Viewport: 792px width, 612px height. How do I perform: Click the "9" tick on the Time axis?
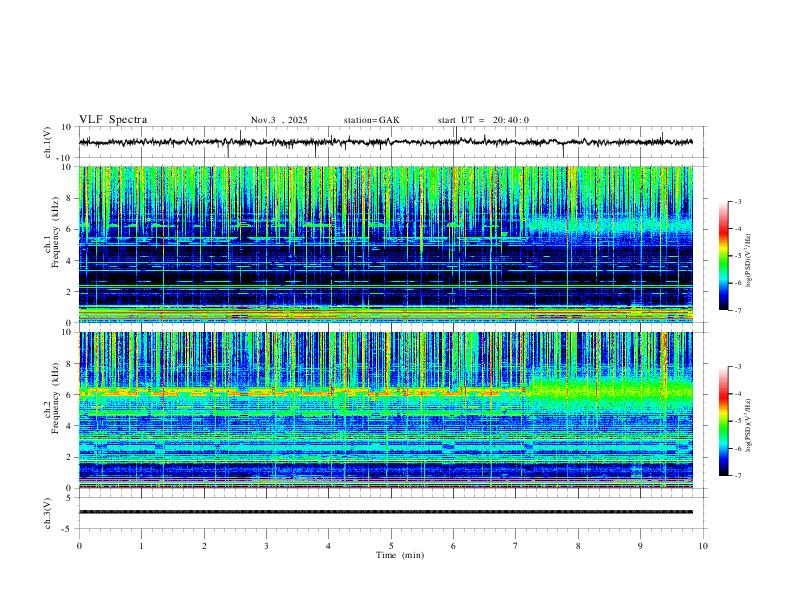[640, 546]
